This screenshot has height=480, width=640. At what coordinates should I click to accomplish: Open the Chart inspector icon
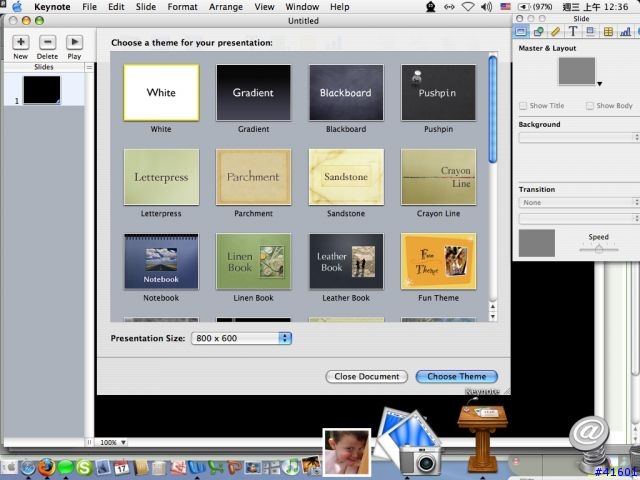625,31
